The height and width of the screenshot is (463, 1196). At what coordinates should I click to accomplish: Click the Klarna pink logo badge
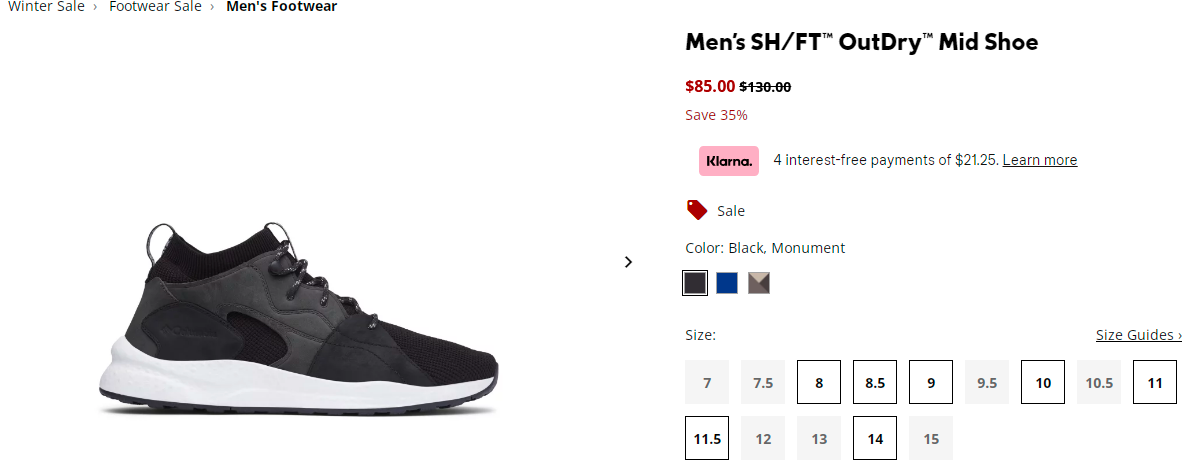coord(728,161)
